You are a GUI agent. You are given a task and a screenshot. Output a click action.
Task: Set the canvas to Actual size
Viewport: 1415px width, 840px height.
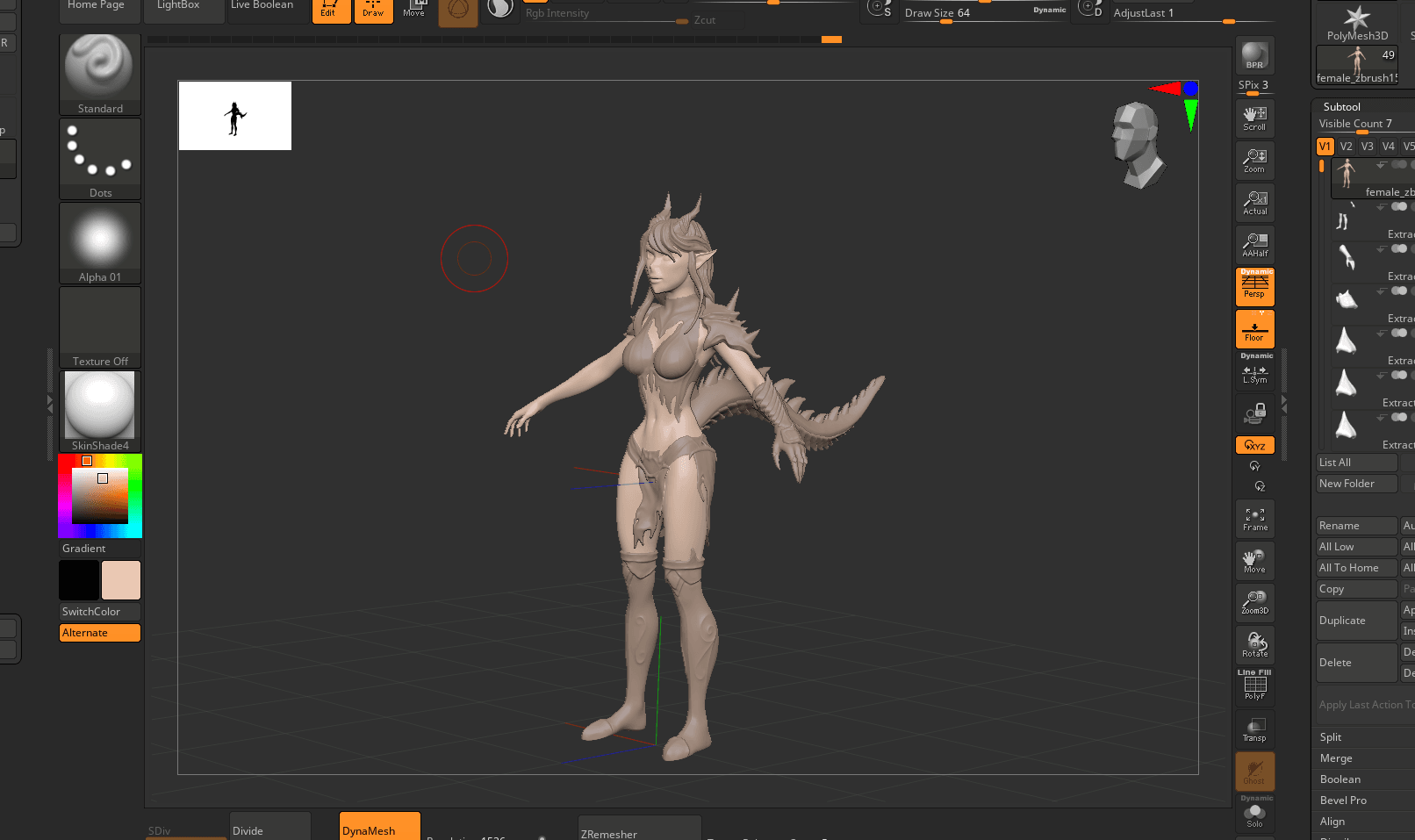(x=1254, y=202)
